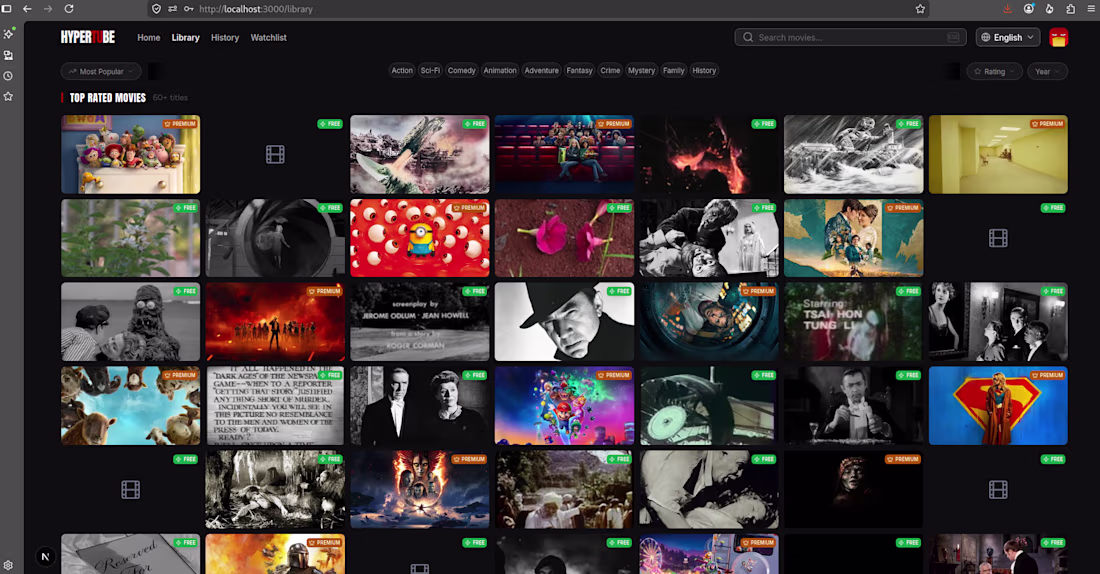Viewport: 1100px width, 574px height.
Task: Open the pink flowers movie thumbnail
Action: click(x=564, y=238)
